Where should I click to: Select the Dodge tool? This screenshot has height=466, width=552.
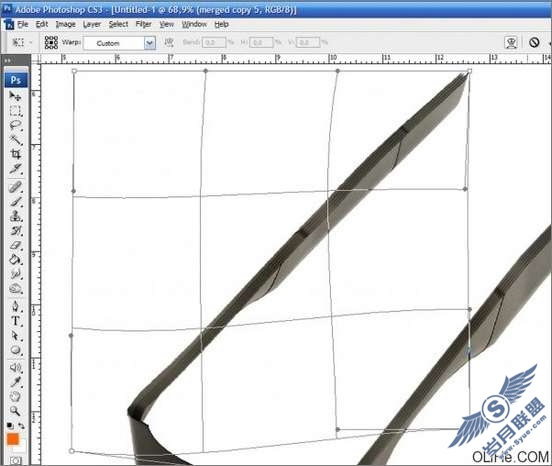tap(15, 289)
